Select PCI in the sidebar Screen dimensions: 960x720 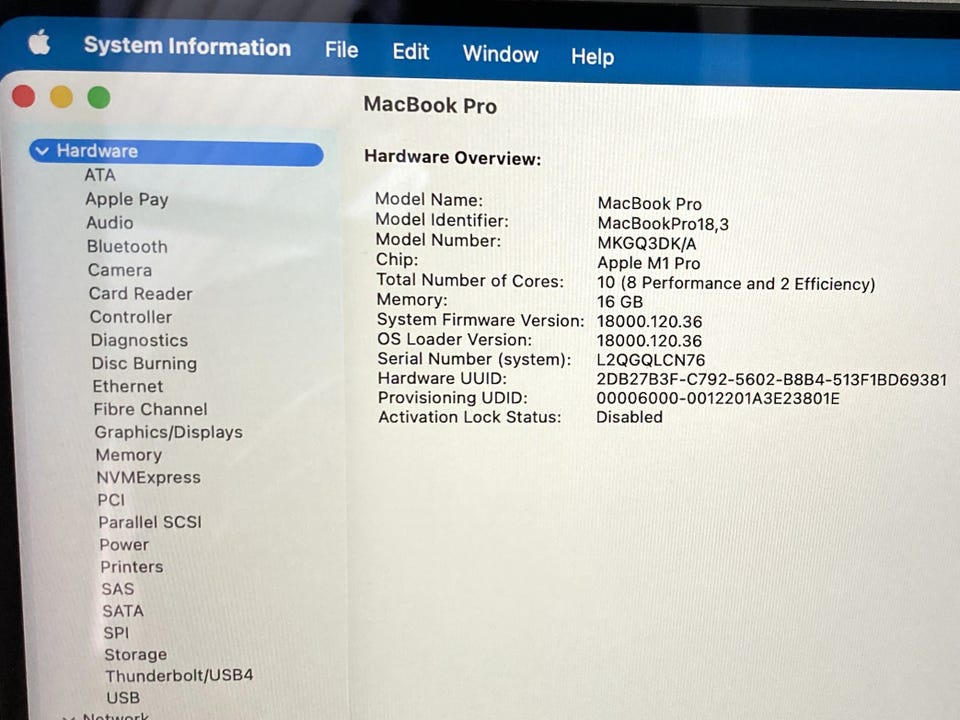pos(111,500)
